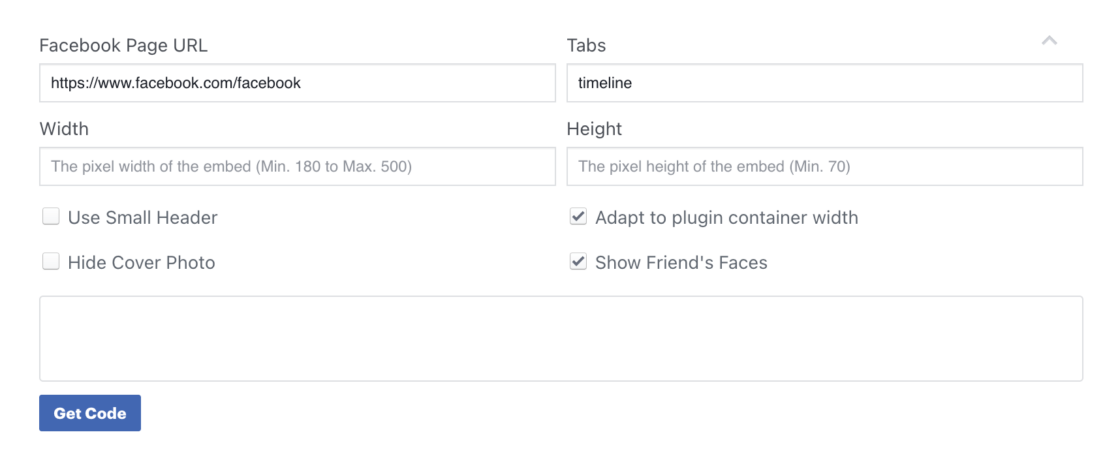Collapse the panel with the top-right chevron
Image resolution: width=1120 pixels, height=460 pixels.
pos(1049,41)
